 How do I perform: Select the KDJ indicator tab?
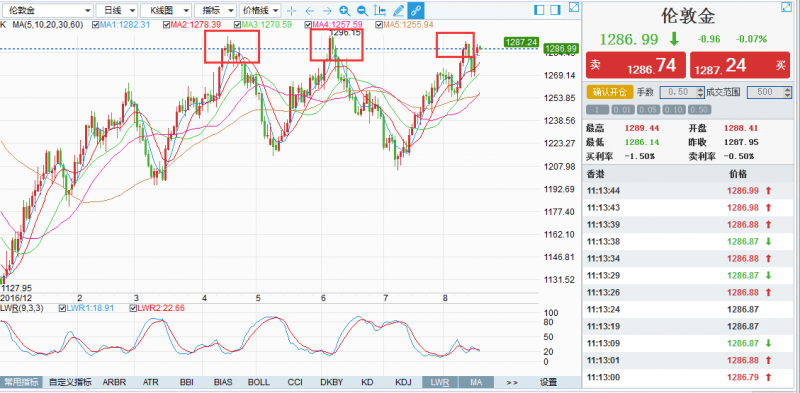(404, 382)
